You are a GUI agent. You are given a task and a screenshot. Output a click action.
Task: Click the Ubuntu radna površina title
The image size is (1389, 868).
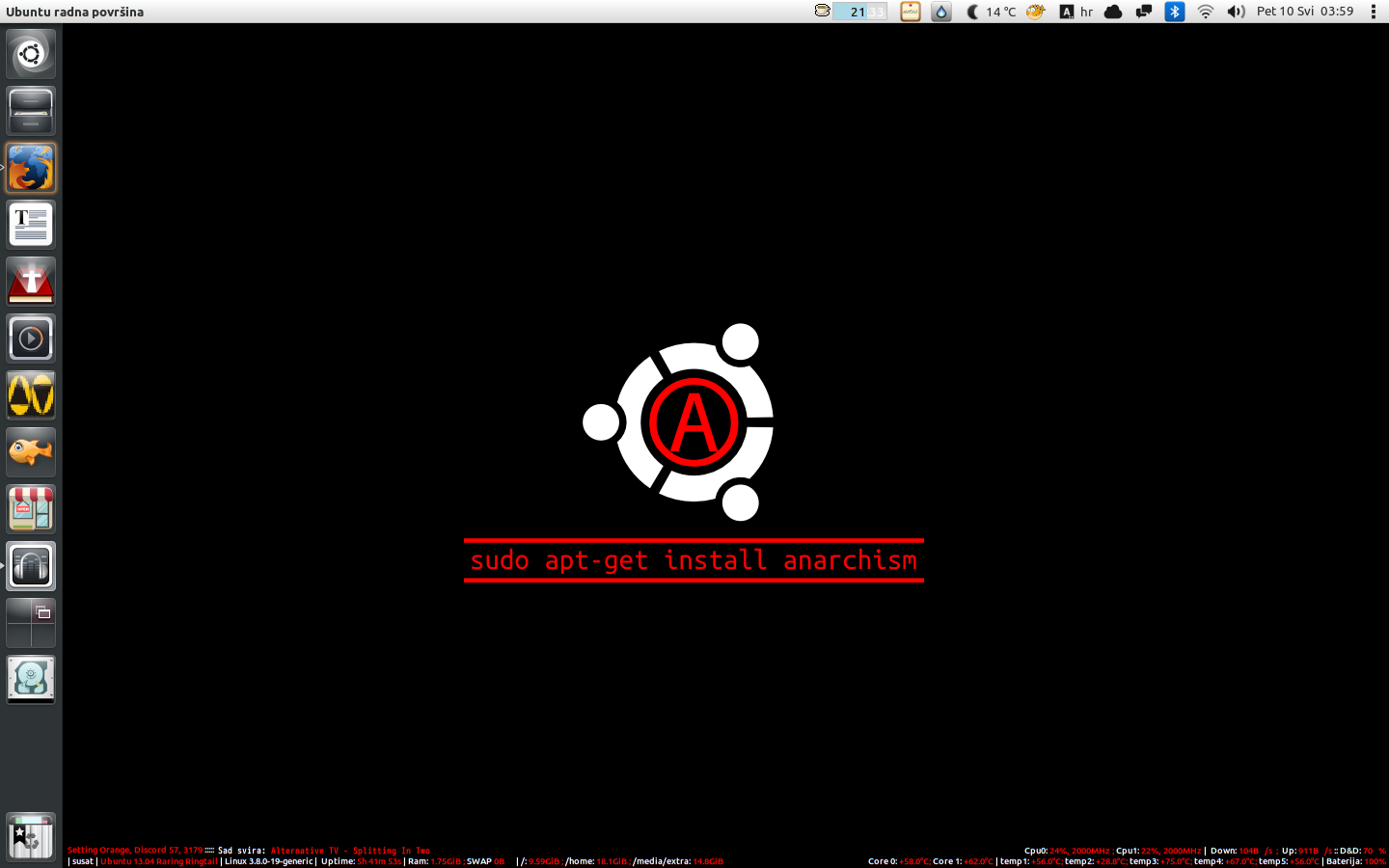point(74,12)
